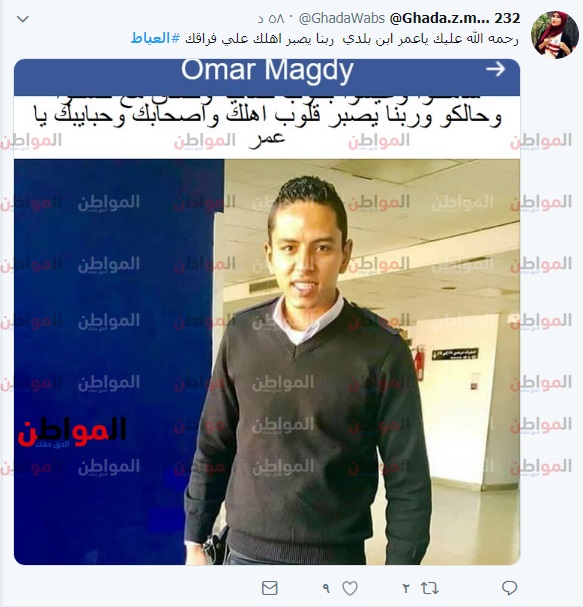The height and width of the screenshot is (607, 583).
Task: Click the Ghada.z.m display name
Action: [454, 18]
